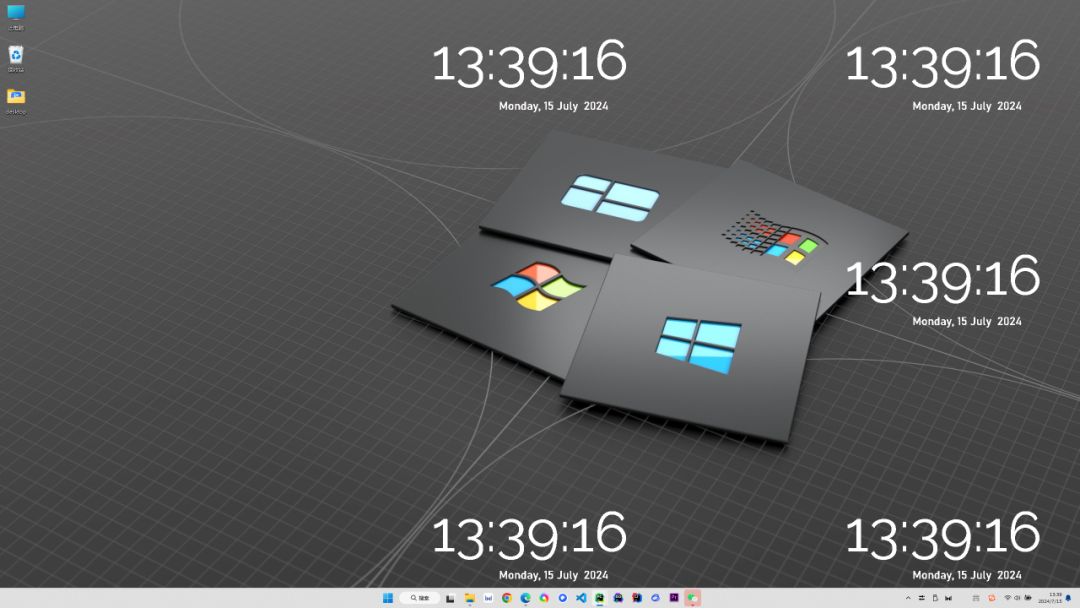Open the input method tray indicator
This screenshot has width=1080, height=608.
[x=976, y=598]
